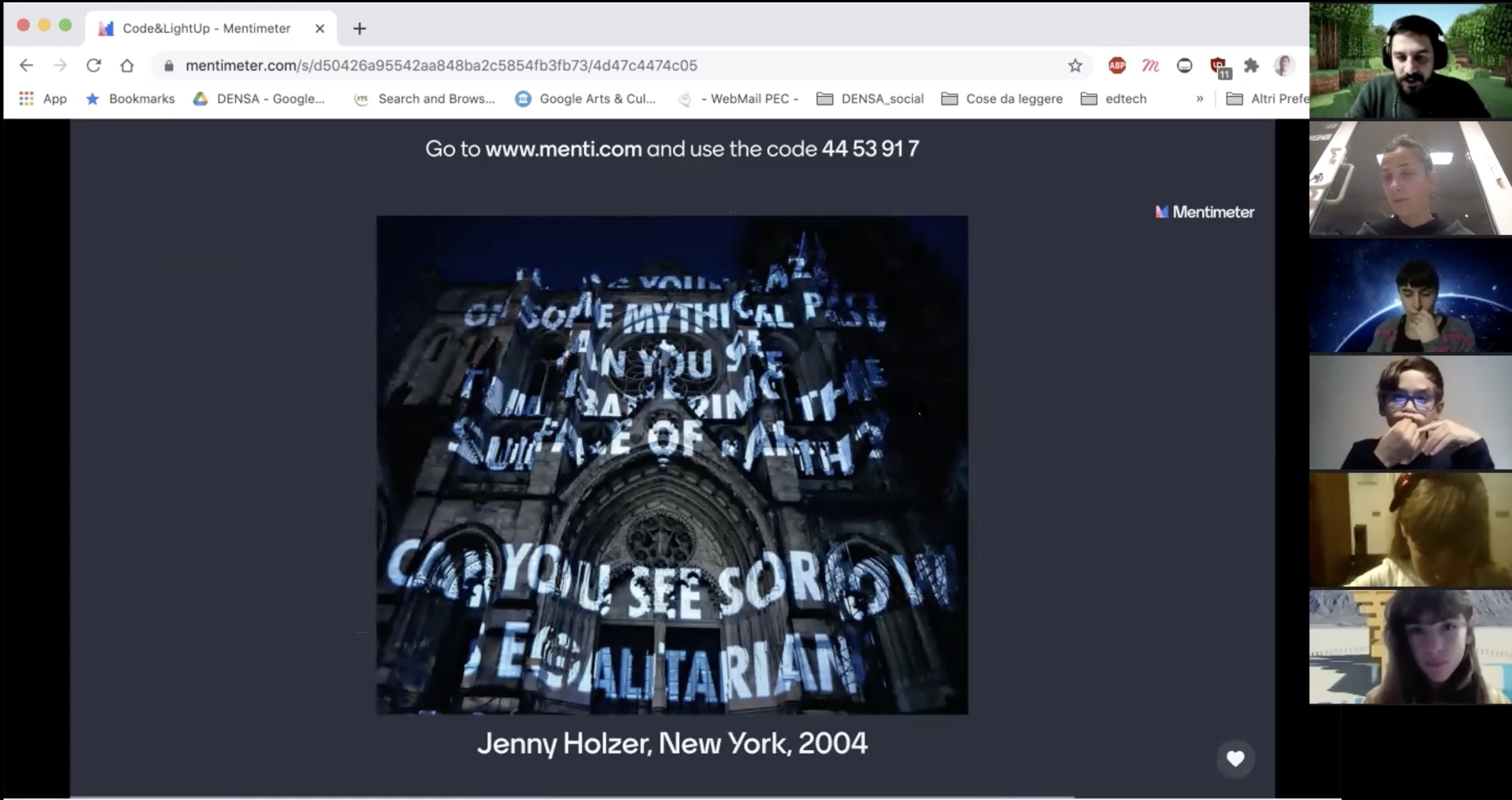Open the Extensions puzzle-piece menu
Image resolution: width=1512 pixels, height=800 pixels.
(1251, 65)
